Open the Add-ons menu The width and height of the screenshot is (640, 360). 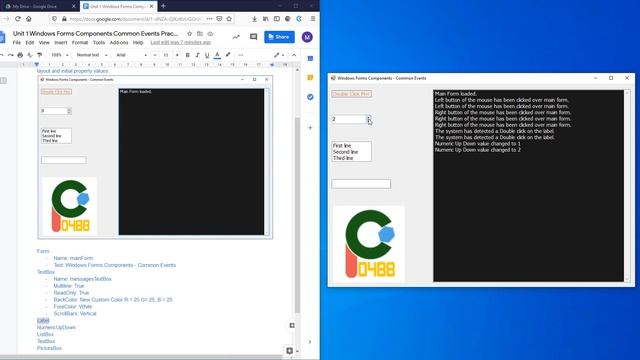pos(119,42)
